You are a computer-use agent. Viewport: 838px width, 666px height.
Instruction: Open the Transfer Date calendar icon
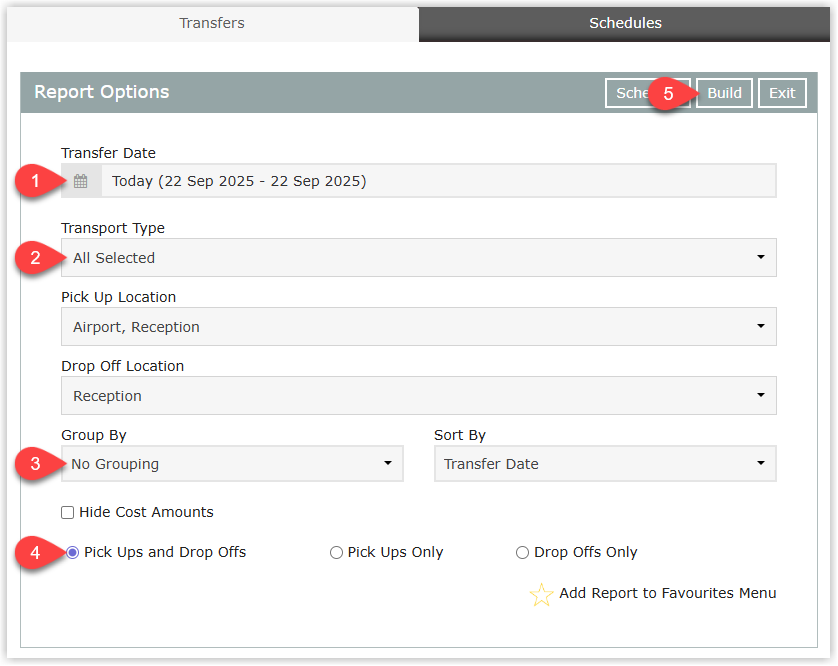(x=81, y=181)
